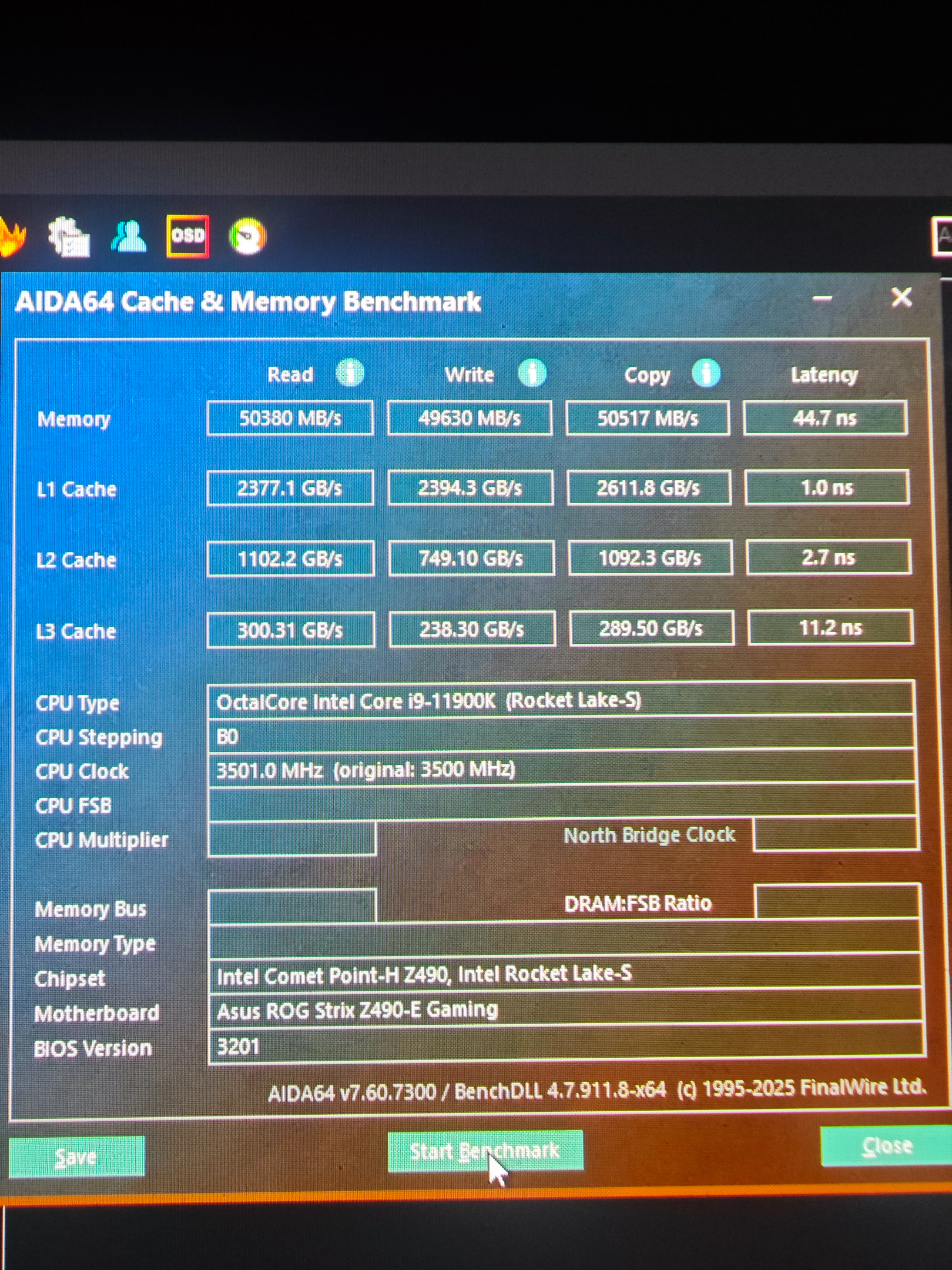The width and height of the screenshot is (952, 1270).
Task: Click the empty DRAM:FSB Ratio field
Action: [x=838, y=901]
